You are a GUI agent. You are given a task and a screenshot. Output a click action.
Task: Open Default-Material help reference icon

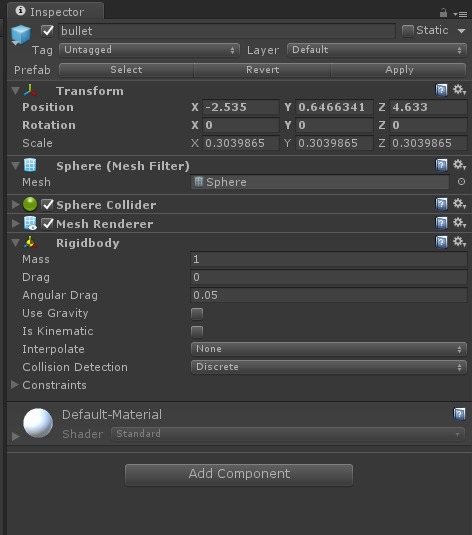(x=459, y=414)
